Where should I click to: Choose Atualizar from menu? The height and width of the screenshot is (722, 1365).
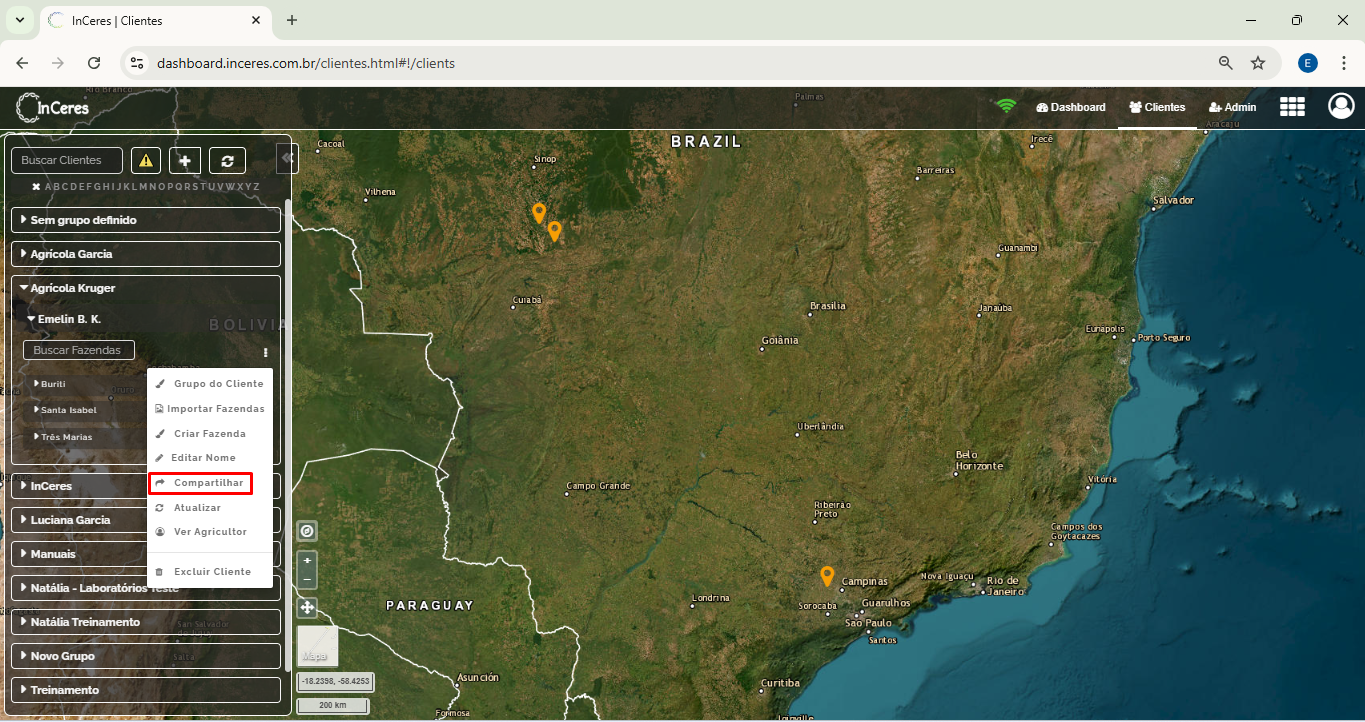pos(210,508)
